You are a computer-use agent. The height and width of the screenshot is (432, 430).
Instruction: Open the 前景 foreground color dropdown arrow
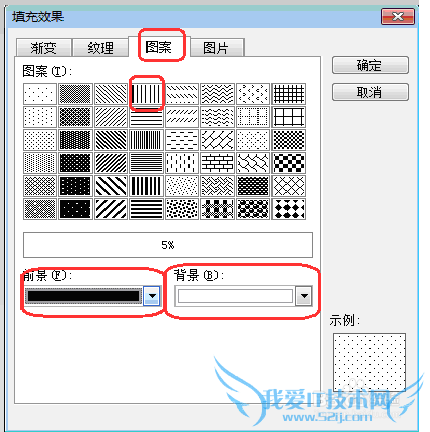pos(152,296)
